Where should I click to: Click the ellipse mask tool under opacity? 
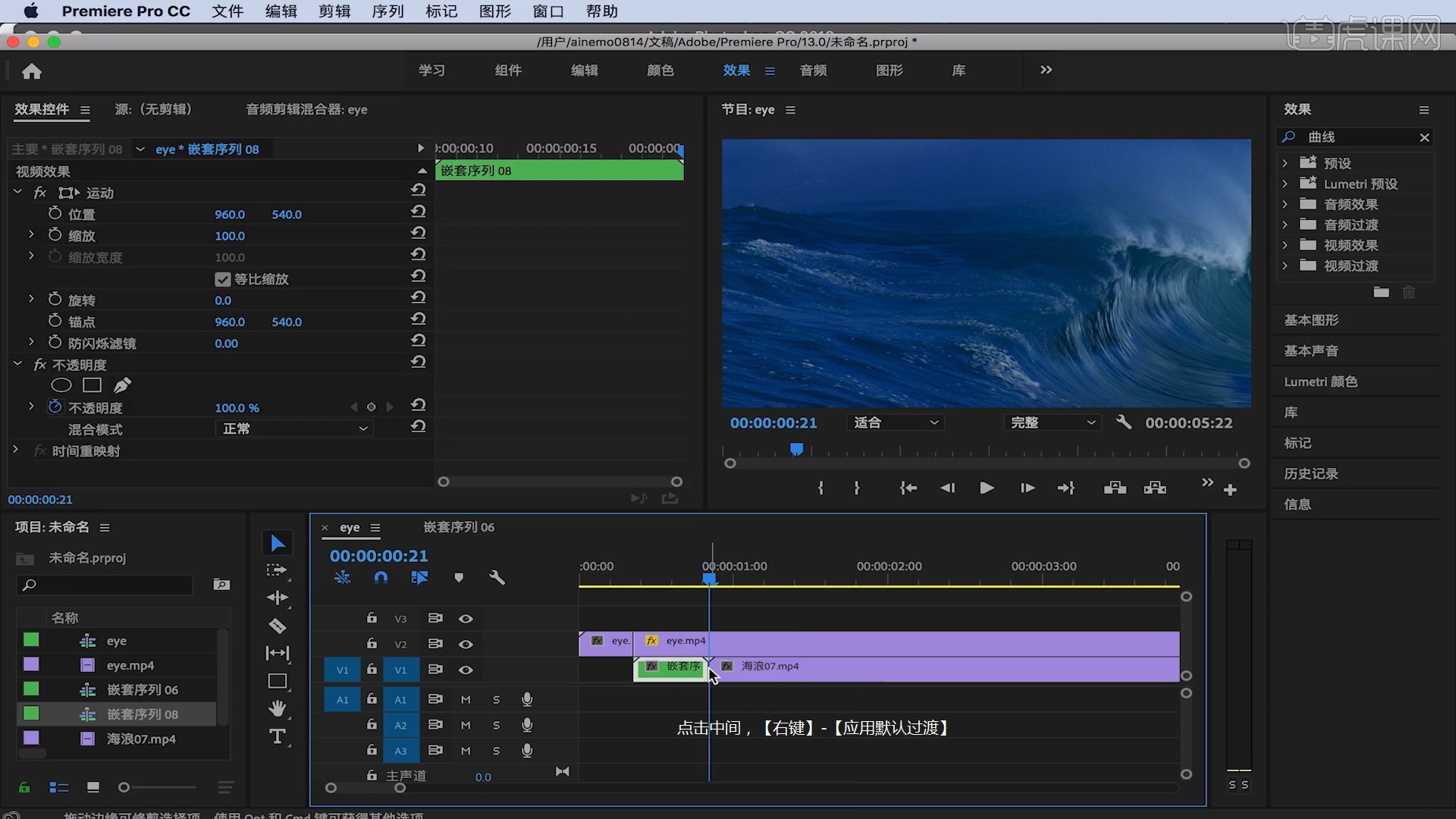tap(61, 385)
